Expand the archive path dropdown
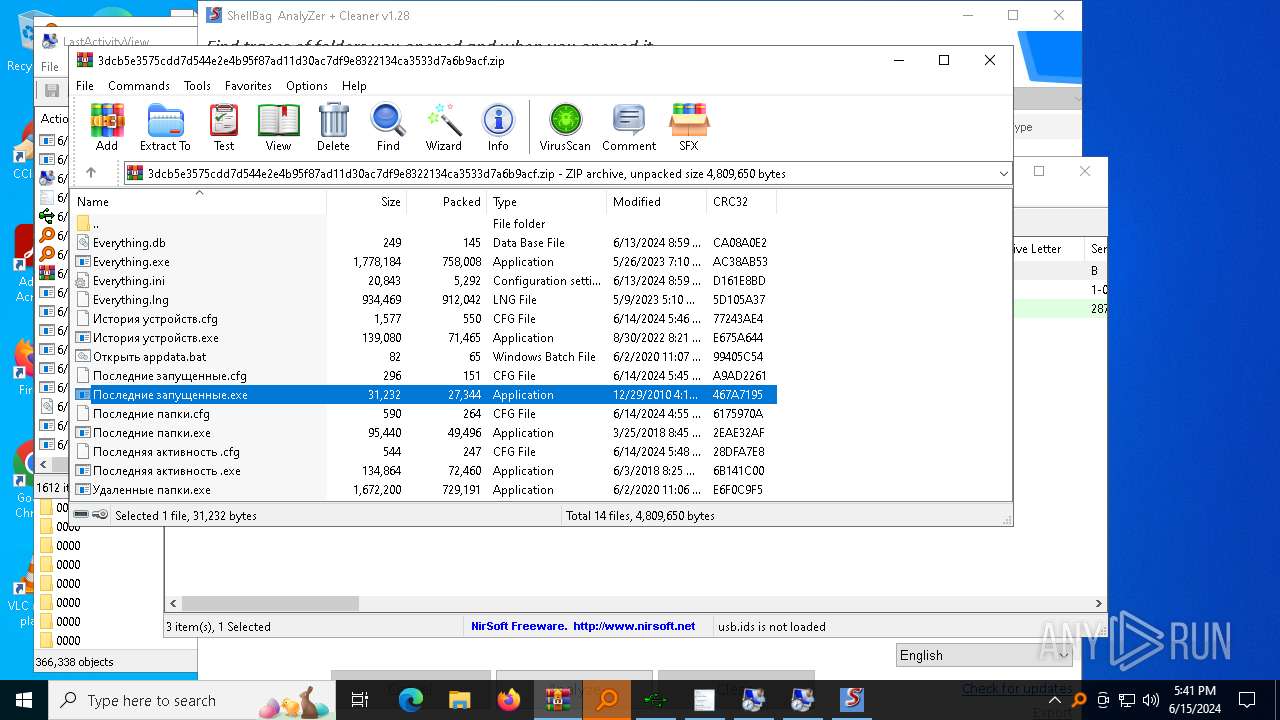Screen dimensions: 1280x720 [x=1003, y=174]
